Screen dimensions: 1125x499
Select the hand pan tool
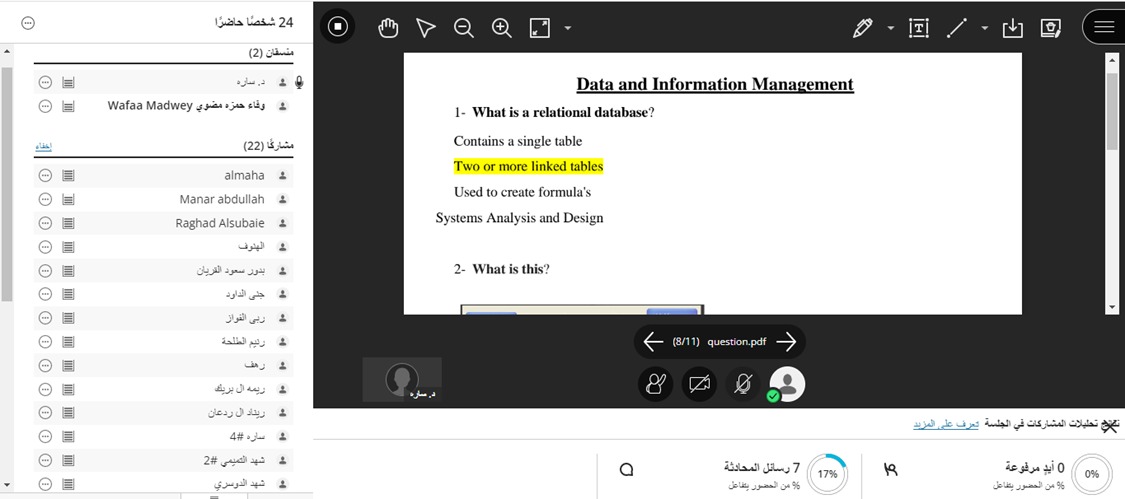[388, 28]
